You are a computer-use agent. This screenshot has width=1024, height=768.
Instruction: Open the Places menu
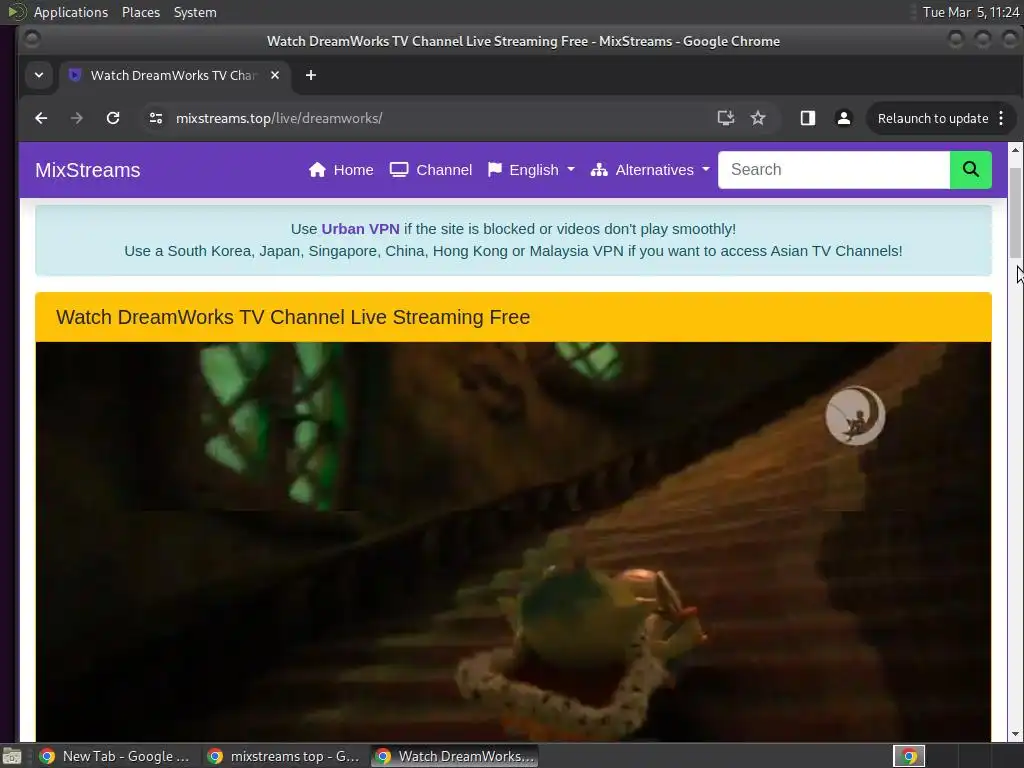[x=140, y=12]
